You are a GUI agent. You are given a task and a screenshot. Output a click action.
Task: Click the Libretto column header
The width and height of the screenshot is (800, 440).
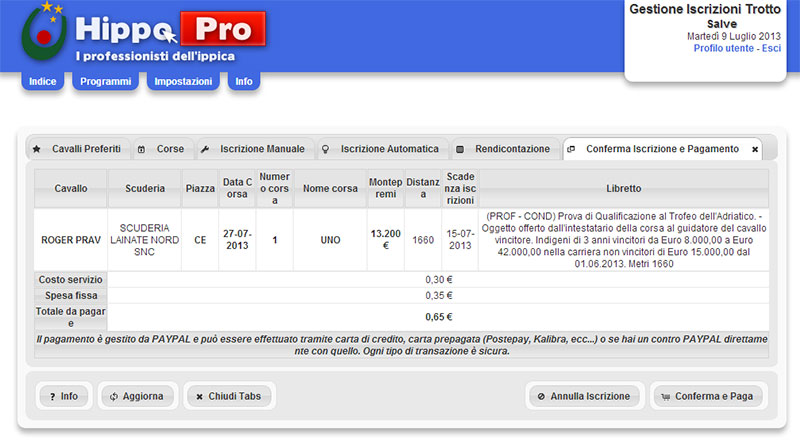(624, 188)
